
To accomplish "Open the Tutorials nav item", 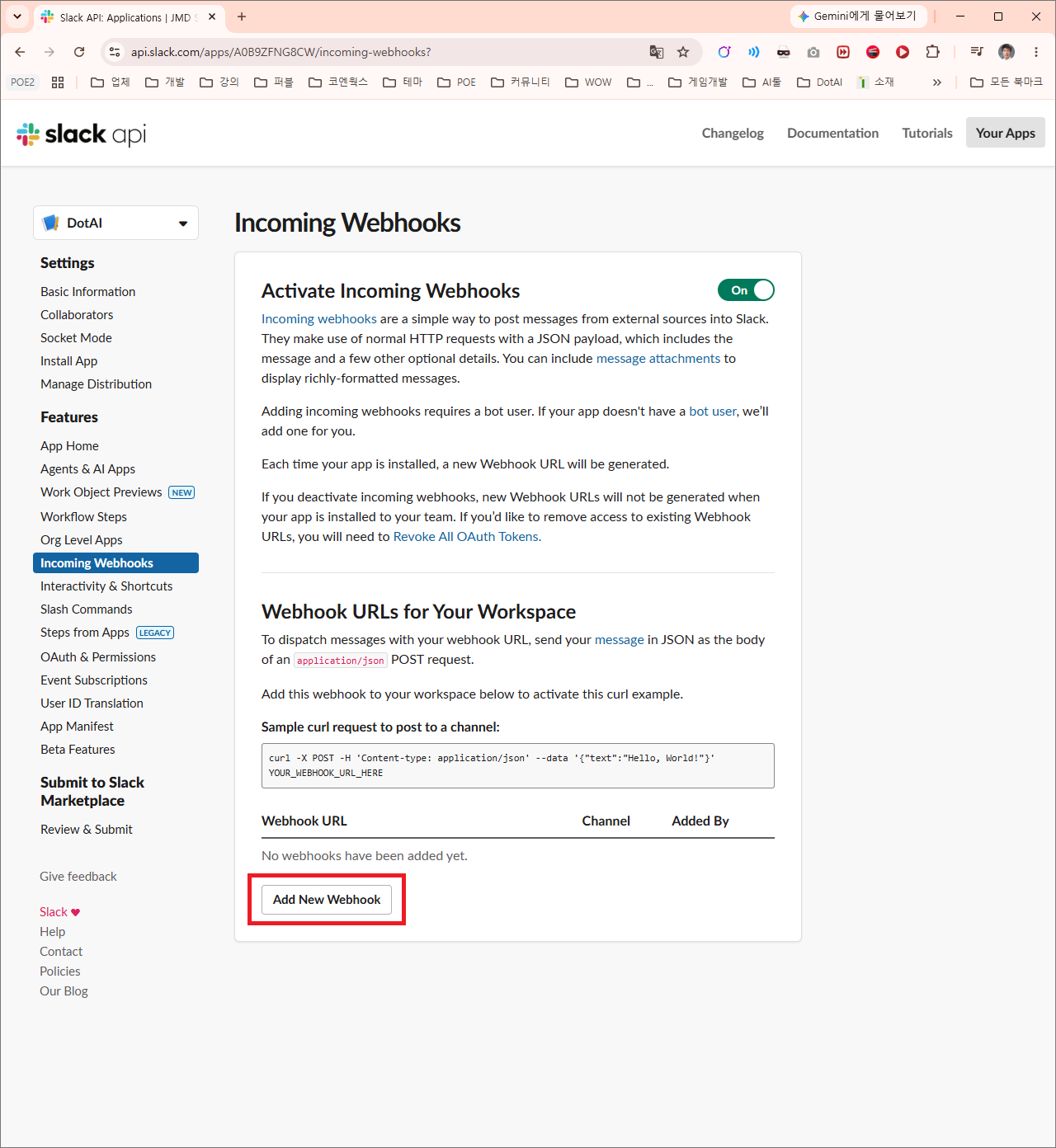I will pos(927,133).
